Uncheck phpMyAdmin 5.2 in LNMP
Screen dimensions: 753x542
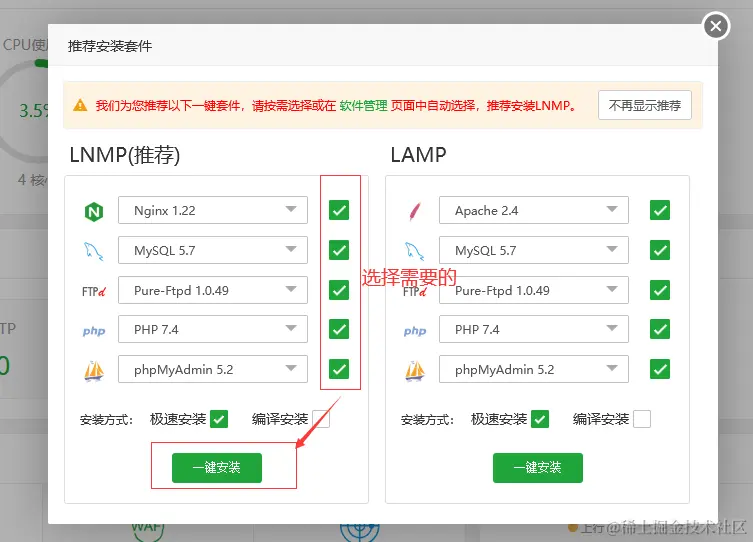point(339,369)
